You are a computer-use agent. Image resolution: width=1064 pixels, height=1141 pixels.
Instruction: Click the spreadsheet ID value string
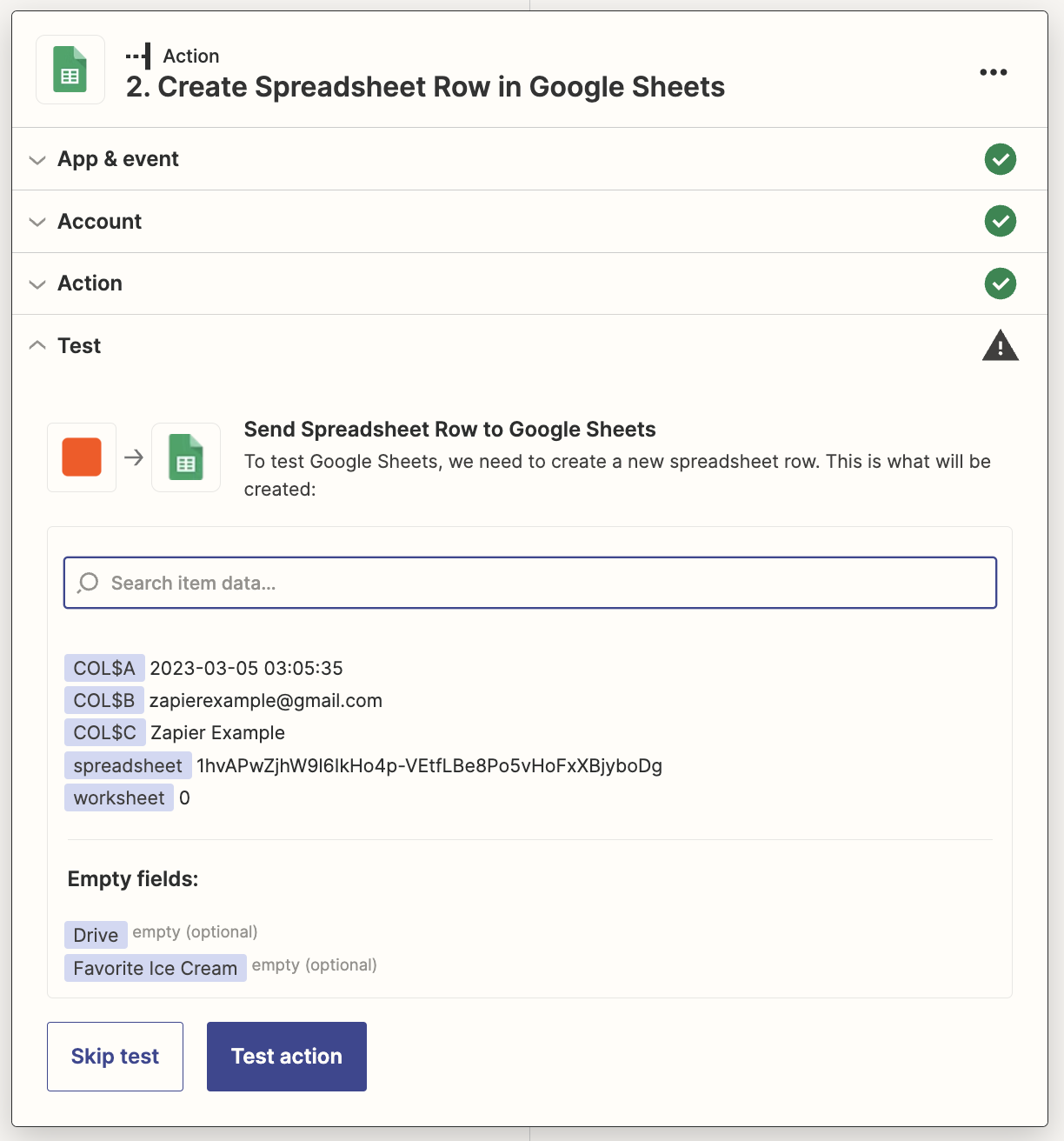(429, 766)
